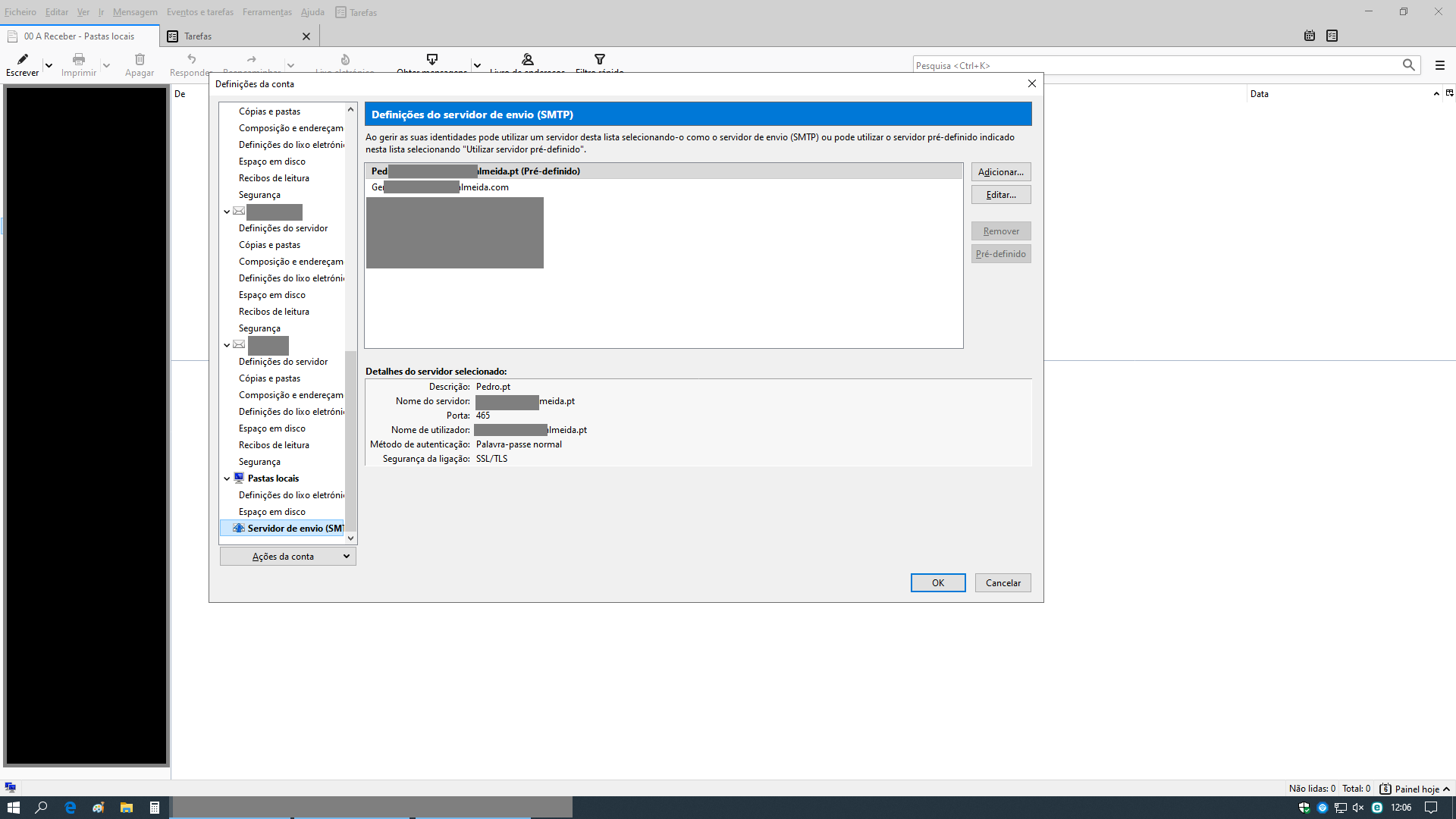Open the tasks tab icon near calendar
Viewport: 1456px width, 819px height.
[1332, 36]
